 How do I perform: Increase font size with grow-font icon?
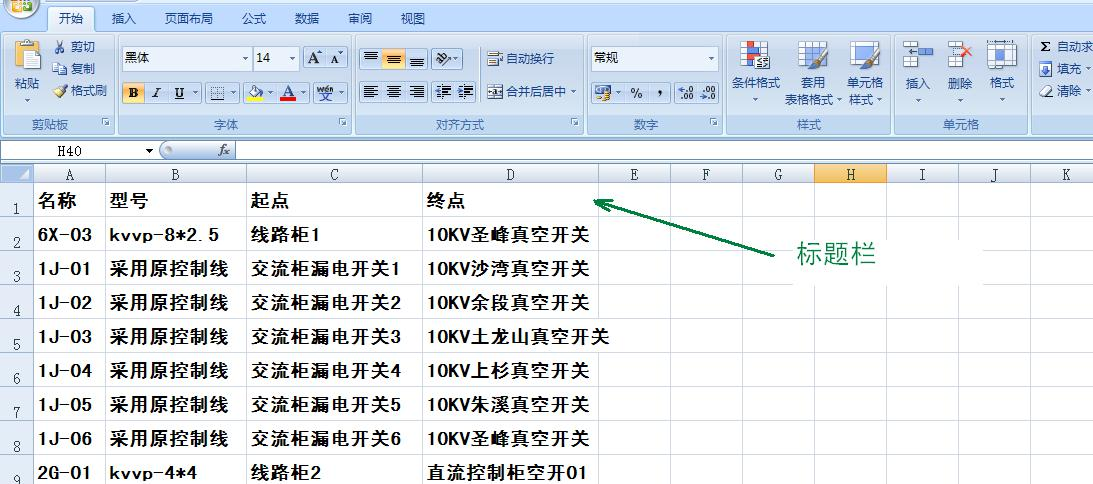(x=314, y=58)
